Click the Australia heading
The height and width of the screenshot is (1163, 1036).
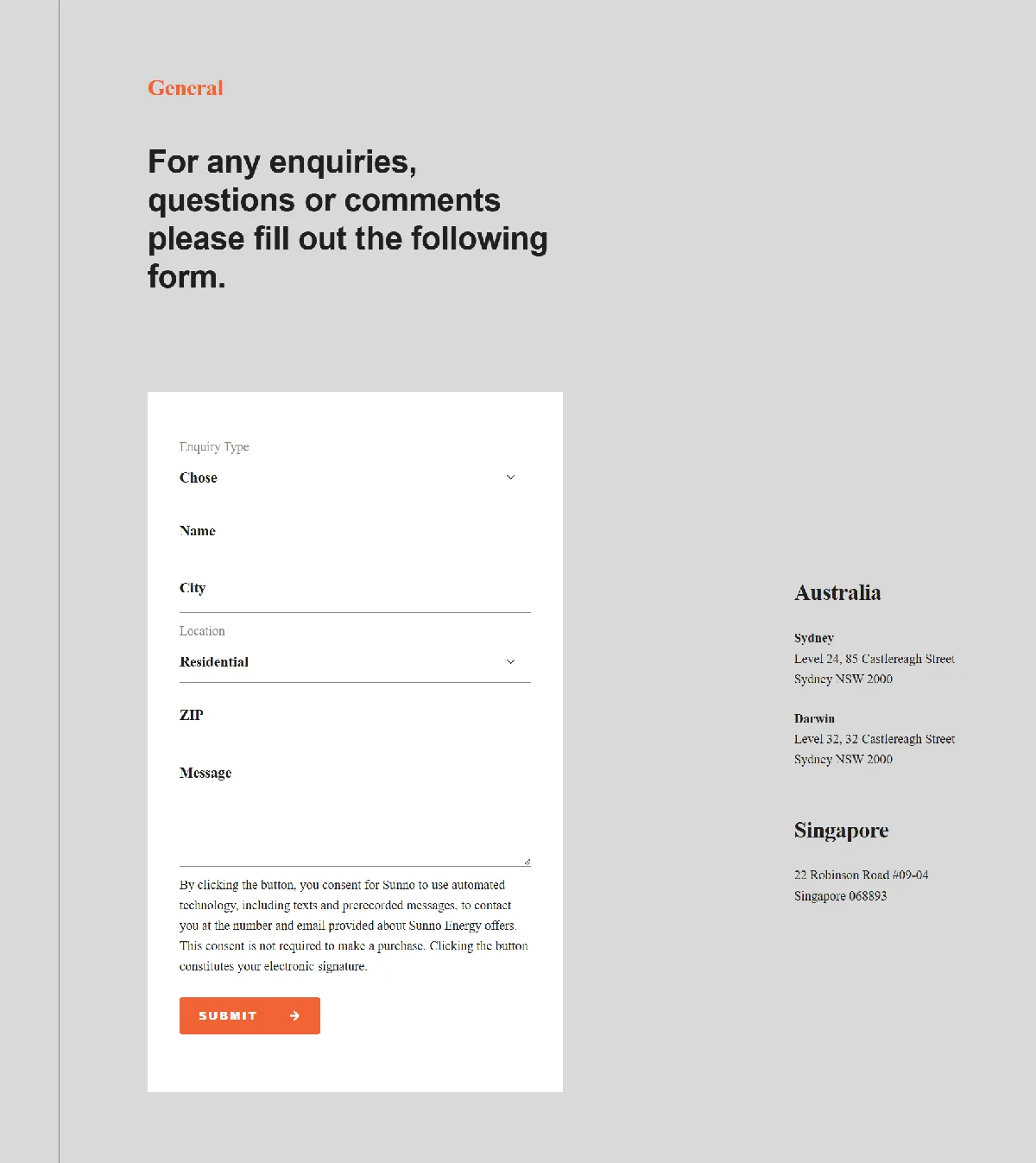tap(837, 593)
